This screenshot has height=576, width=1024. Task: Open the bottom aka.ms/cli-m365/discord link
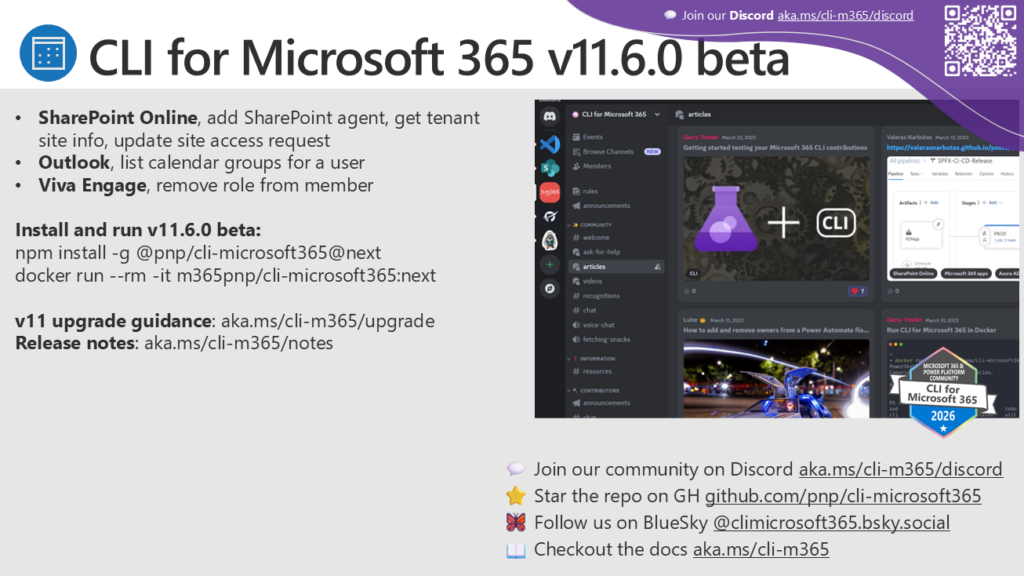pyautogui.click(x=901, y=469)
